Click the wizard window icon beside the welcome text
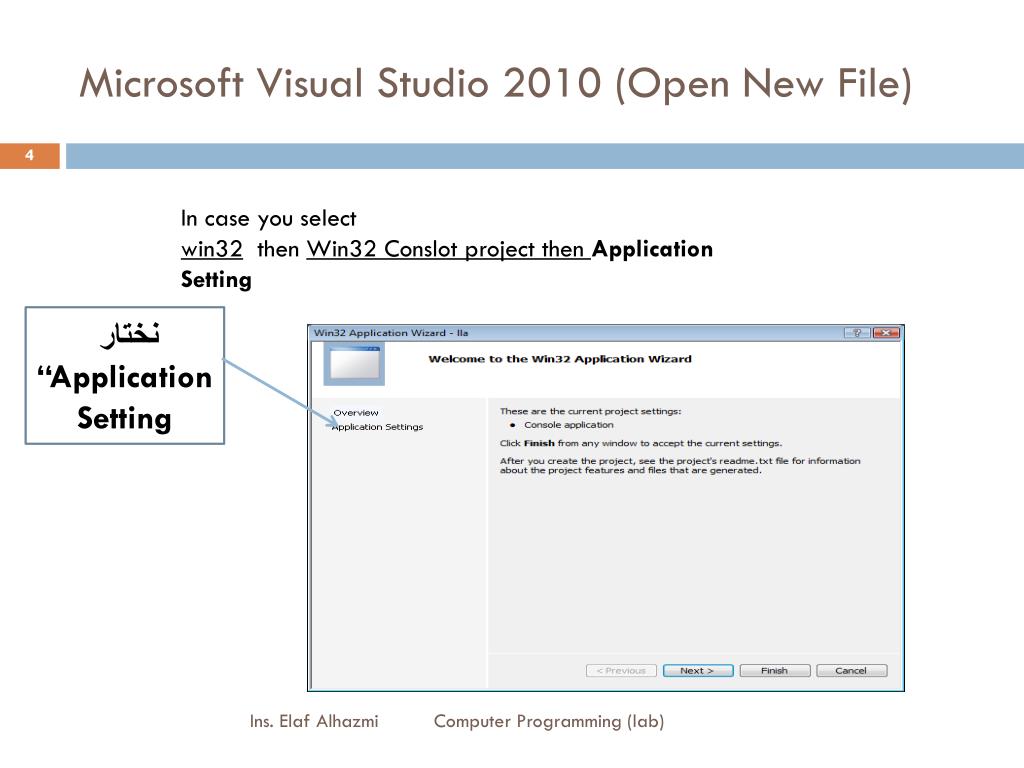This screenshot has width=1024, height=768. pyautogui.click(x=354, y=364)
